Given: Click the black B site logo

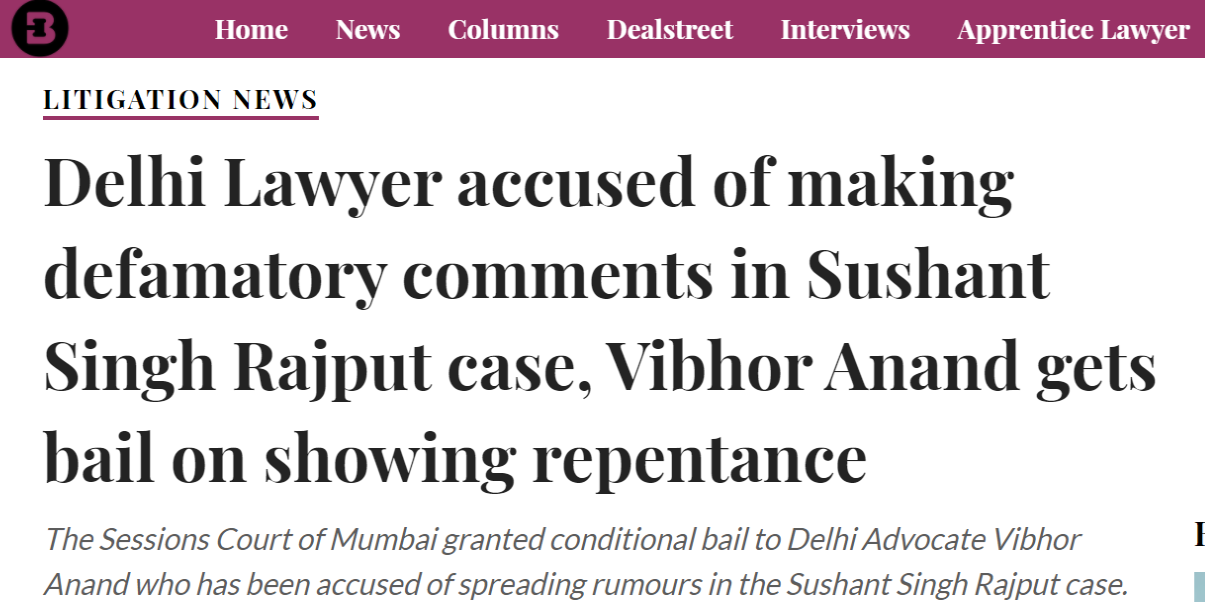Looking at the screenshot, I should click(x=40, y=27).
